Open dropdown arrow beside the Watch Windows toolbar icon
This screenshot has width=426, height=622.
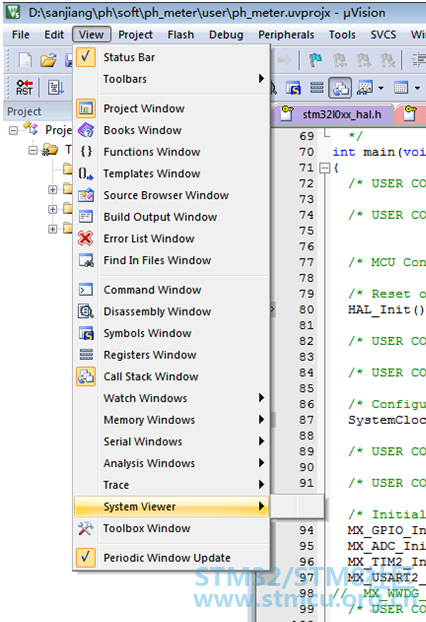381,88
